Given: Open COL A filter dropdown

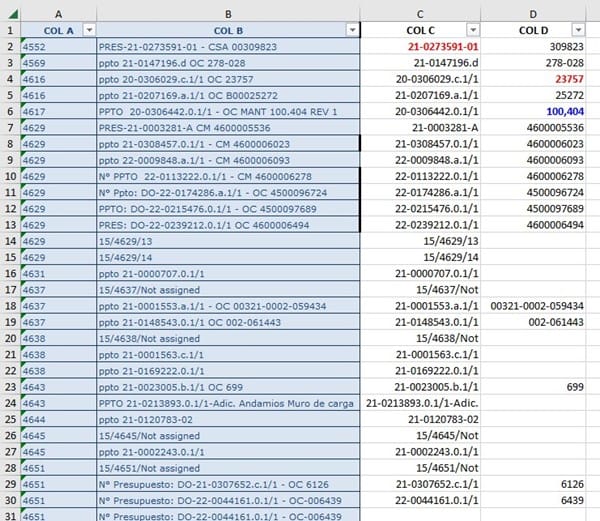Looking at the screenshot, I should pyautogui.click(x=89, y=30).
